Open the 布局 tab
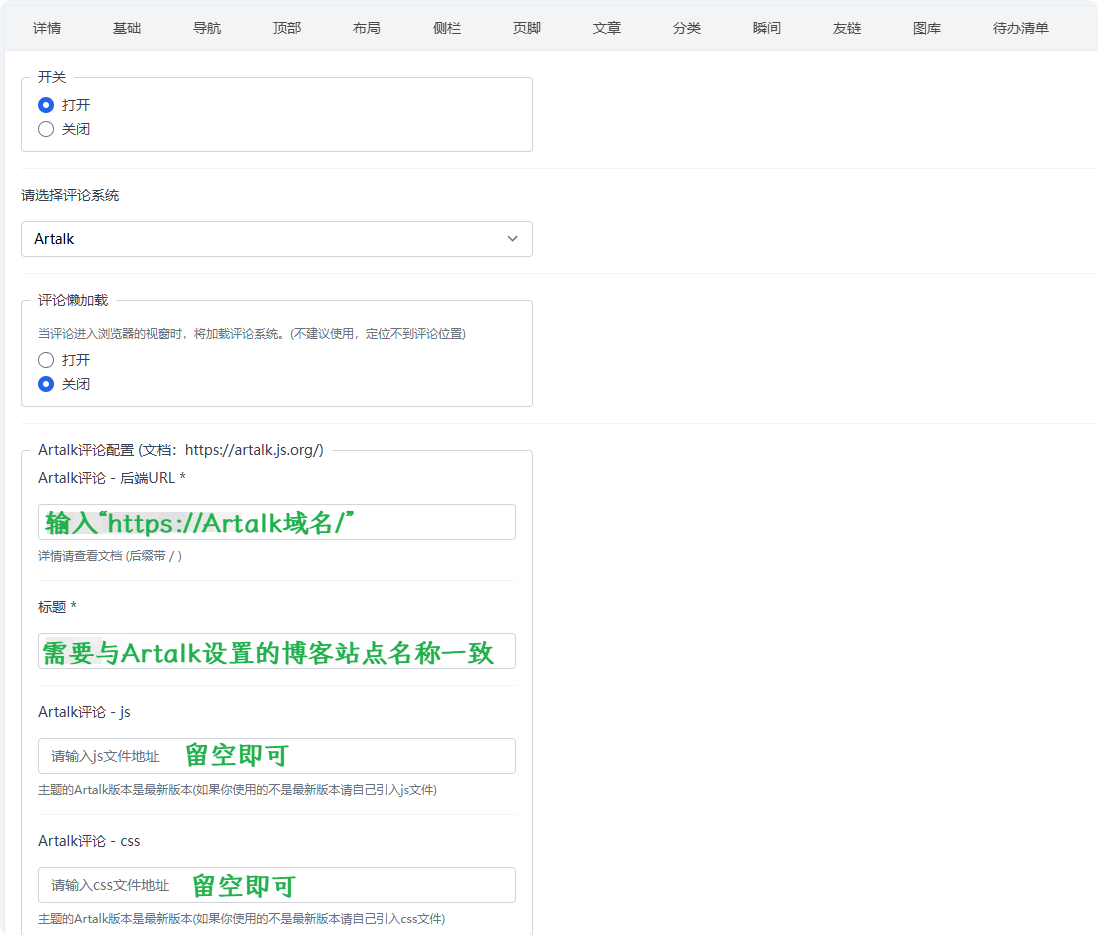Screen dimensions: 1098x935 [367, 28]
